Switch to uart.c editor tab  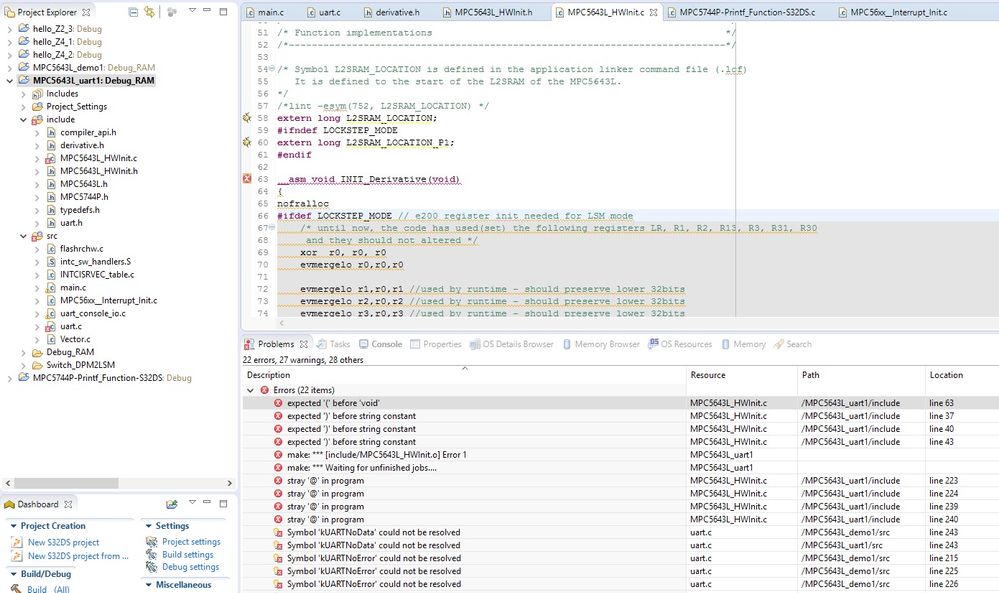click(324, 12)
